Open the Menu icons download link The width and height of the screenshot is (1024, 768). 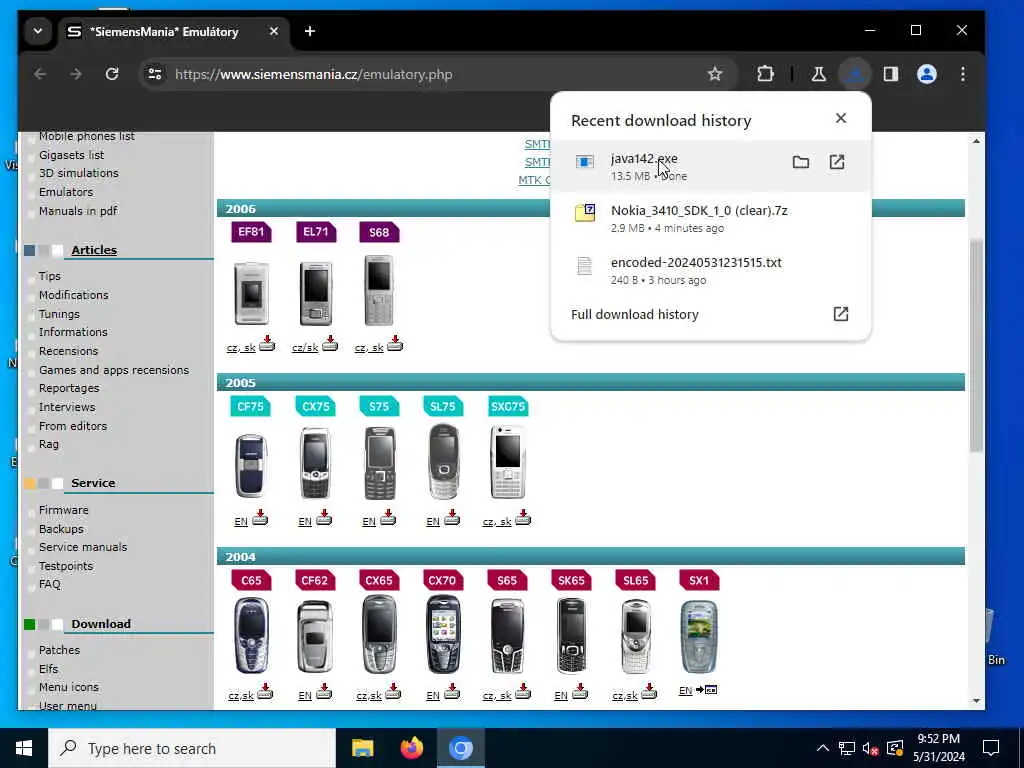point(69,687)
